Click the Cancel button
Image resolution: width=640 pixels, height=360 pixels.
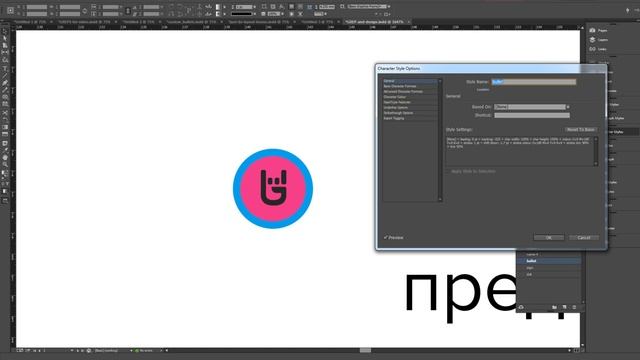click(584, 238)
